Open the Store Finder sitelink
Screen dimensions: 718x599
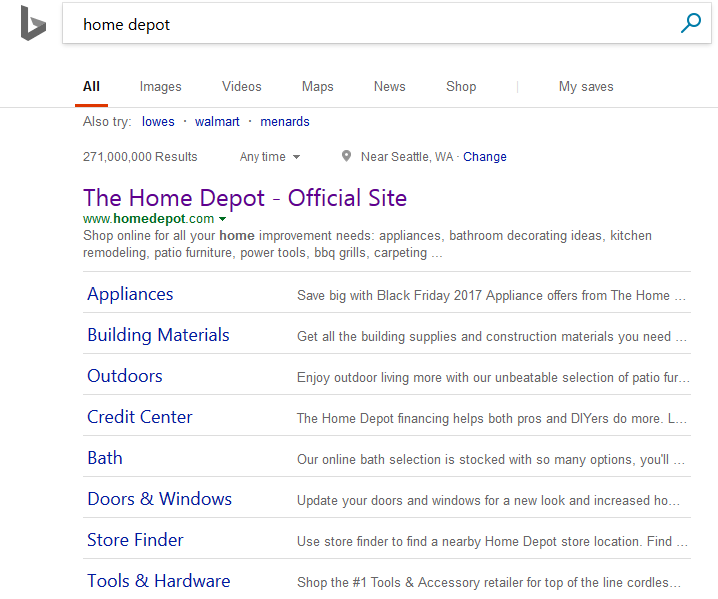click(x=135, y=540)
